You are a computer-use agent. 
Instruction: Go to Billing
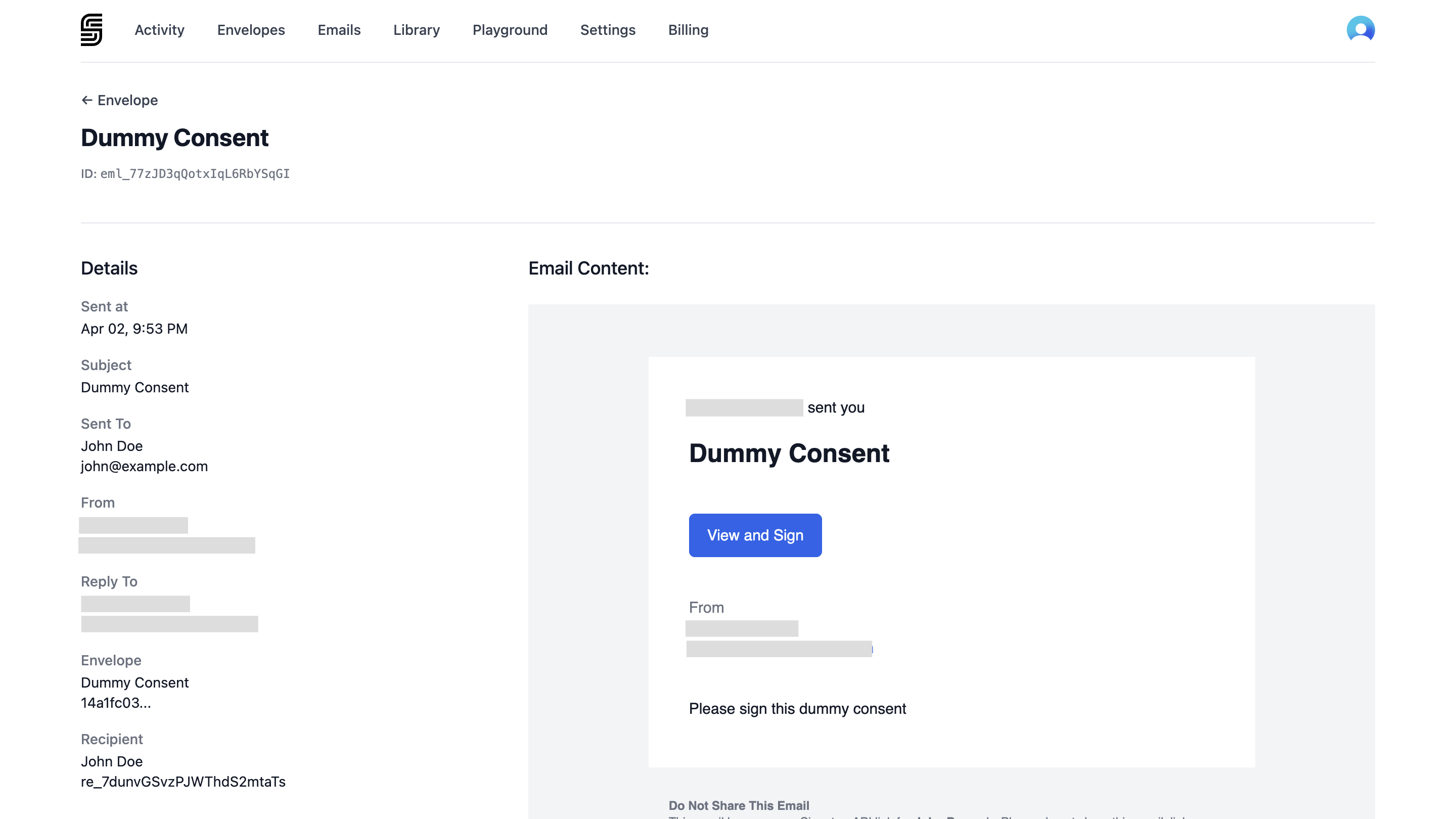click(x=688, y=30)
